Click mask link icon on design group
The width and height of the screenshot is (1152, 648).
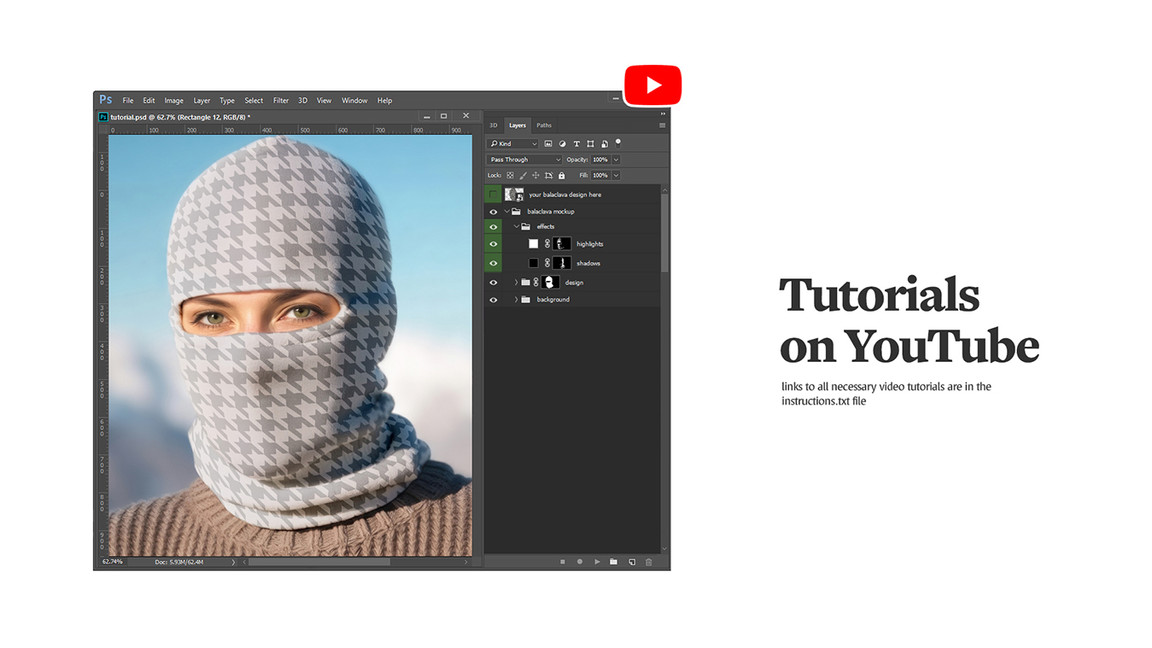pyautogui.click(x=536, y=282)
